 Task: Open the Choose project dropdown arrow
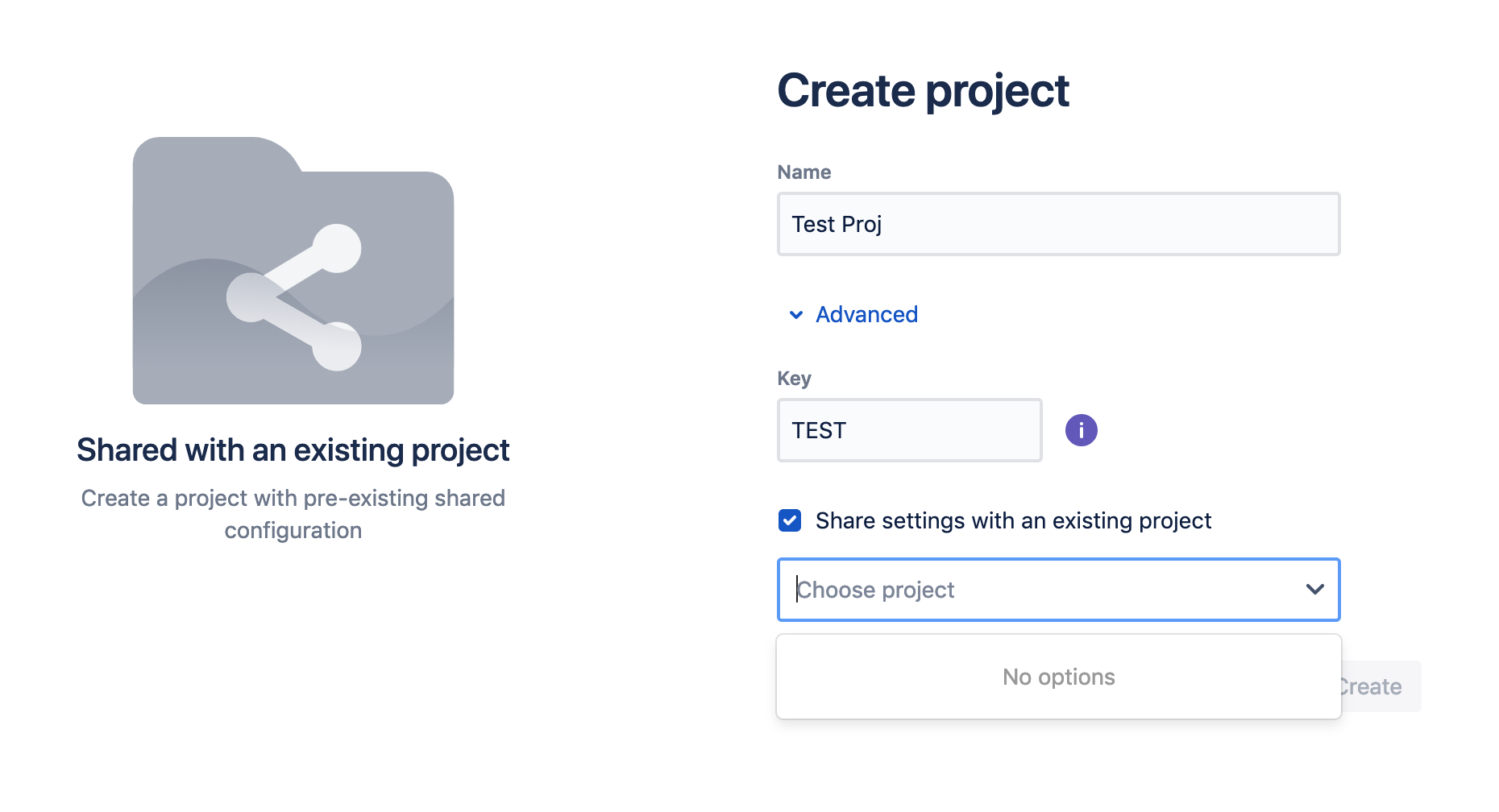[x=1314, y=590]
